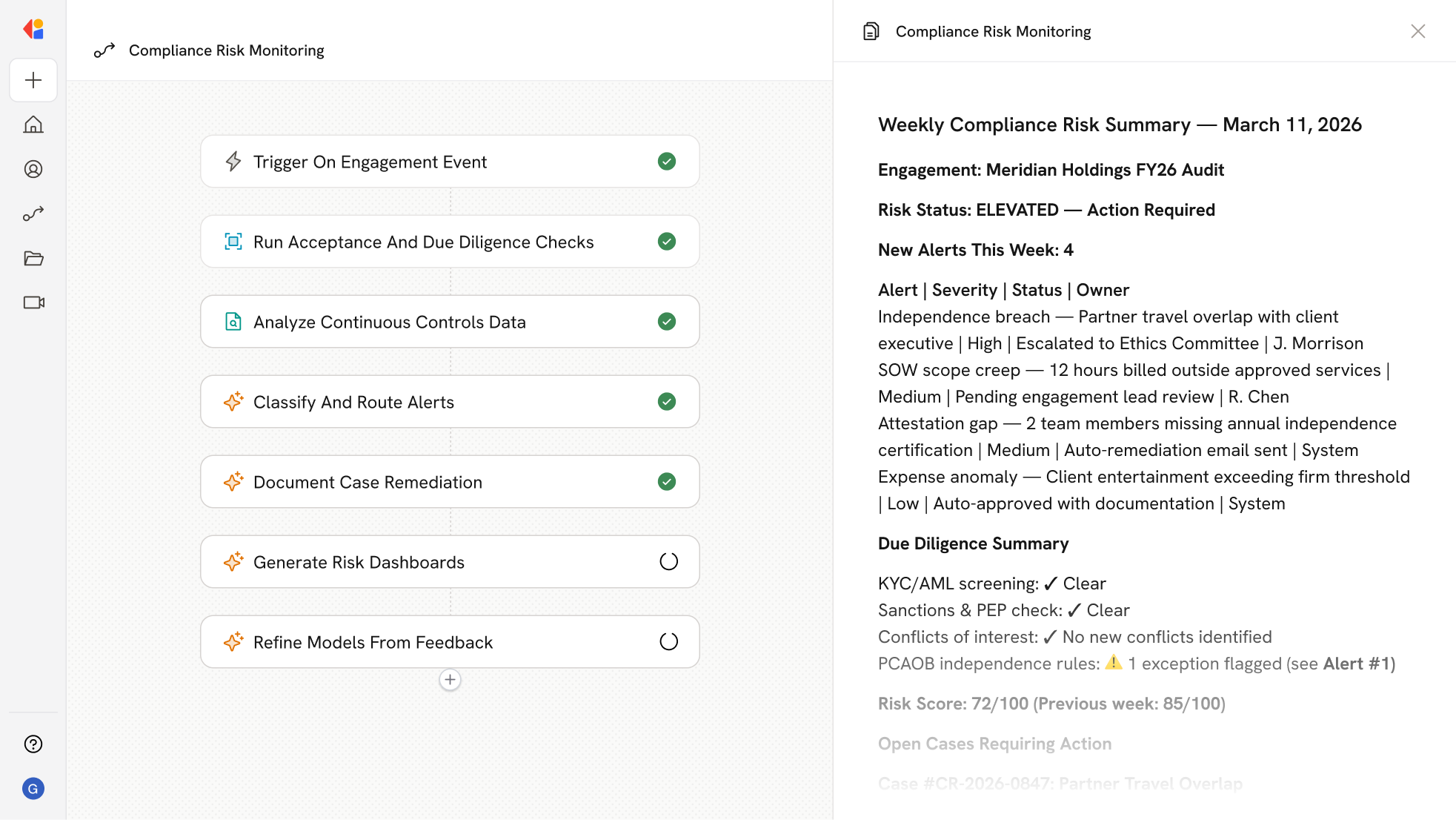Screen dimensions: 1456x820
Task: Open the Home icon in the sidebar
Action: tap(33, 125)
